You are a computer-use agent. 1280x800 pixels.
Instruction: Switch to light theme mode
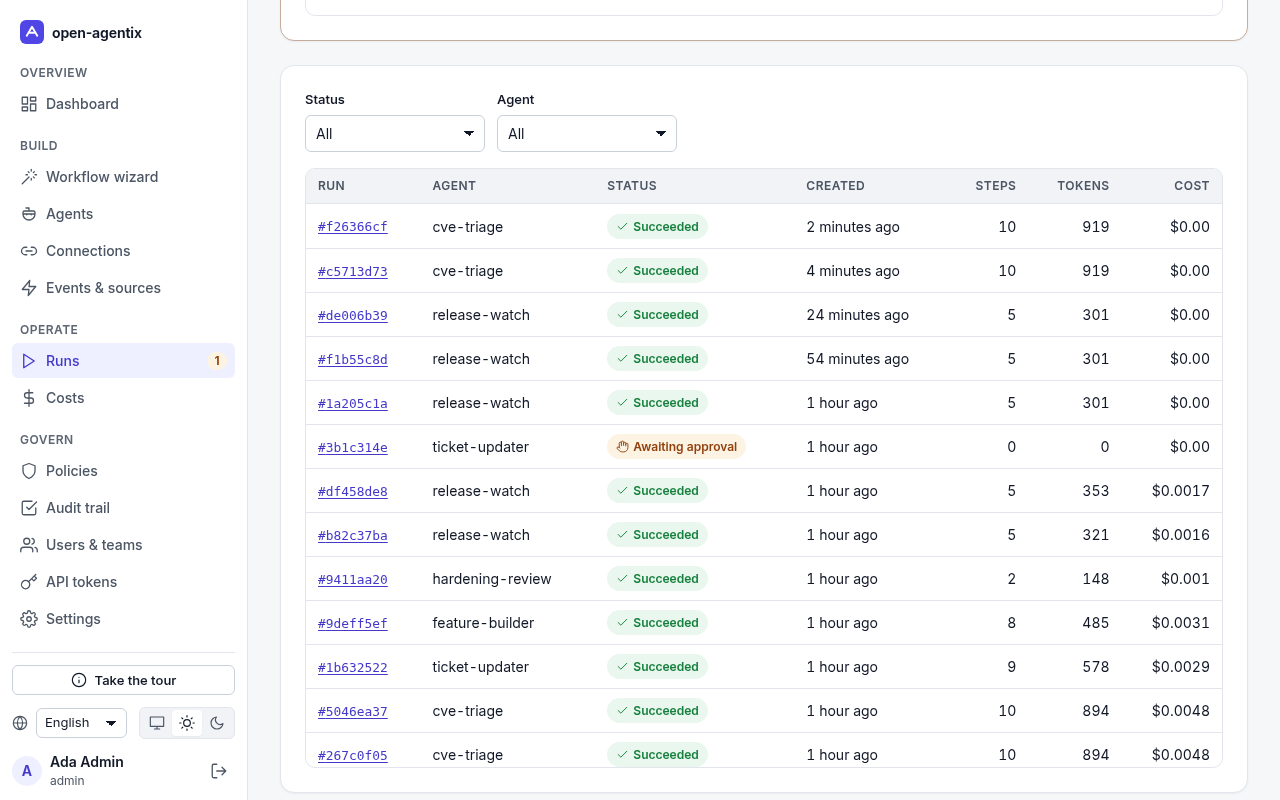187,723
